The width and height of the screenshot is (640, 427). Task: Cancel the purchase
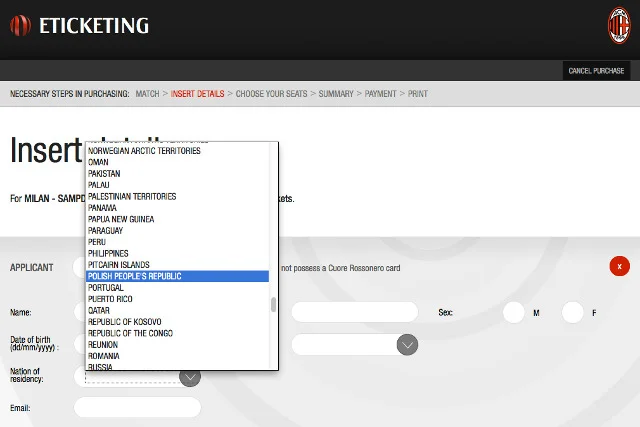tap(596, 71)
